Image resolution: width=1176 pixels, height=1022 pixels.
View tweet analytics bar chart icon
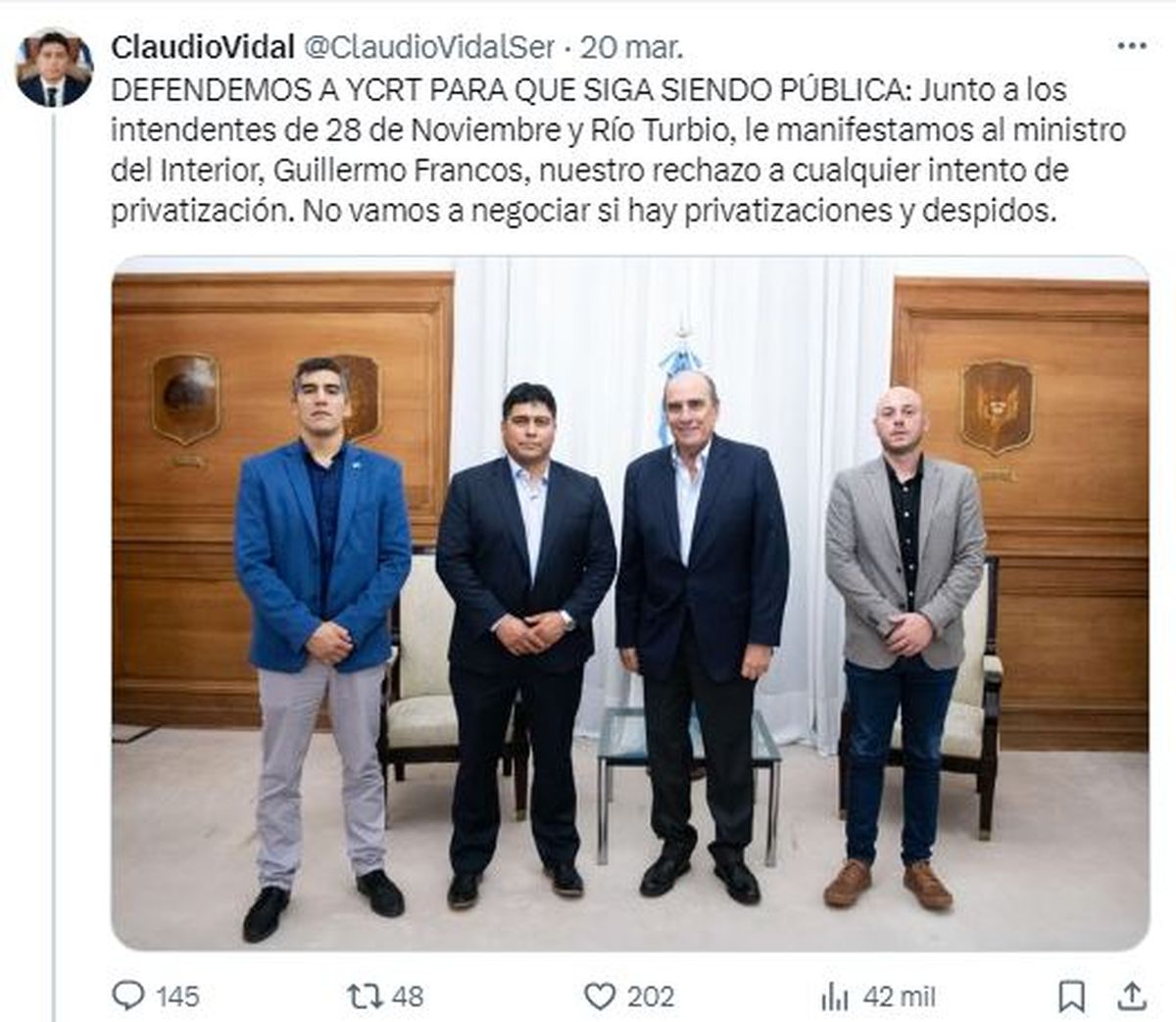pos(834,997)
